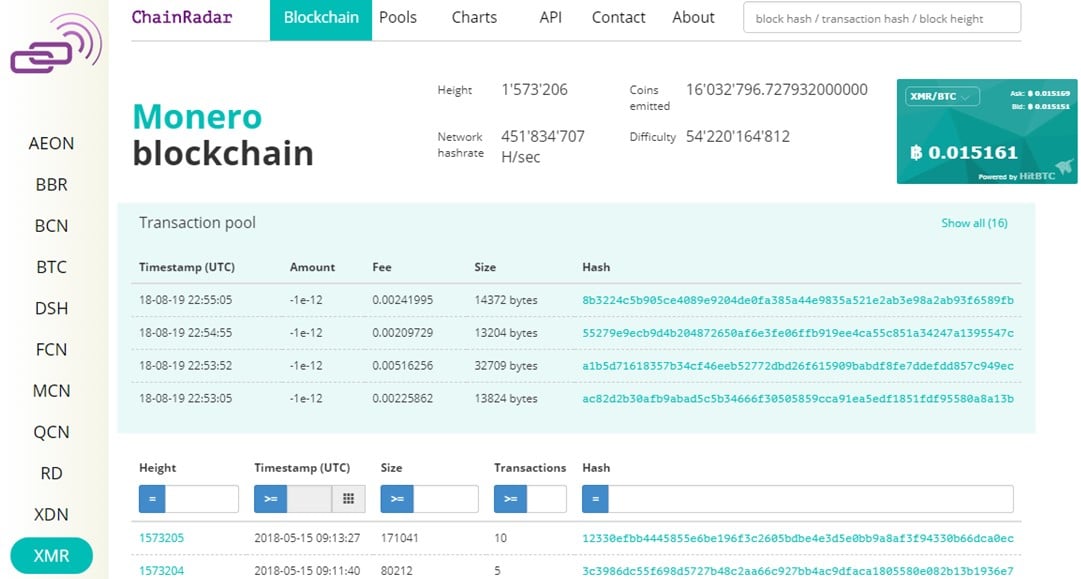
Task: Select XDN in the coin sidebar
Action: pos(51,515)
